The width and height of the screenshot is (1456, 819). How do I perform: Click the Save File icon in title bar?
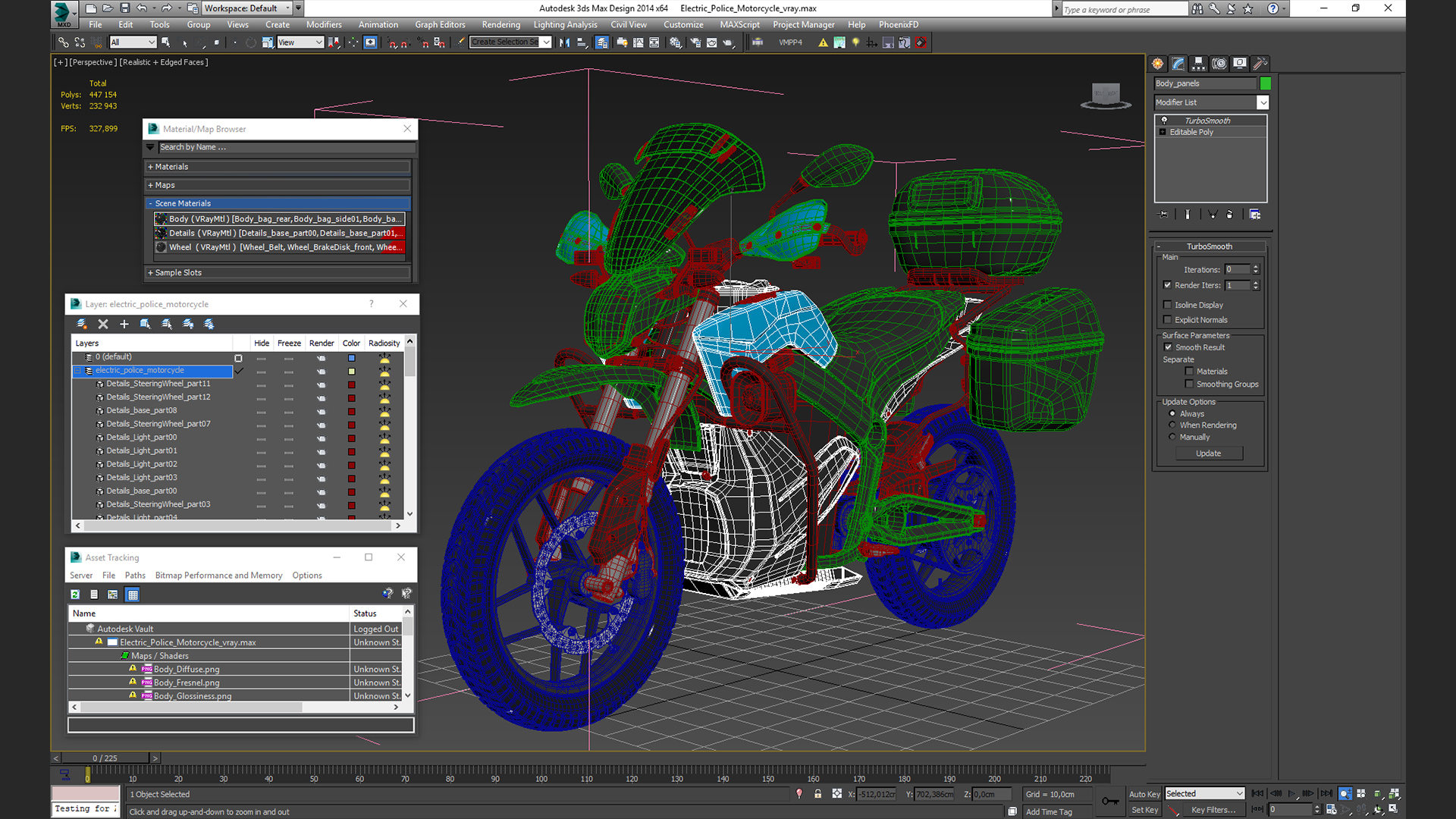pyautogui.click(x=124, y=8)
